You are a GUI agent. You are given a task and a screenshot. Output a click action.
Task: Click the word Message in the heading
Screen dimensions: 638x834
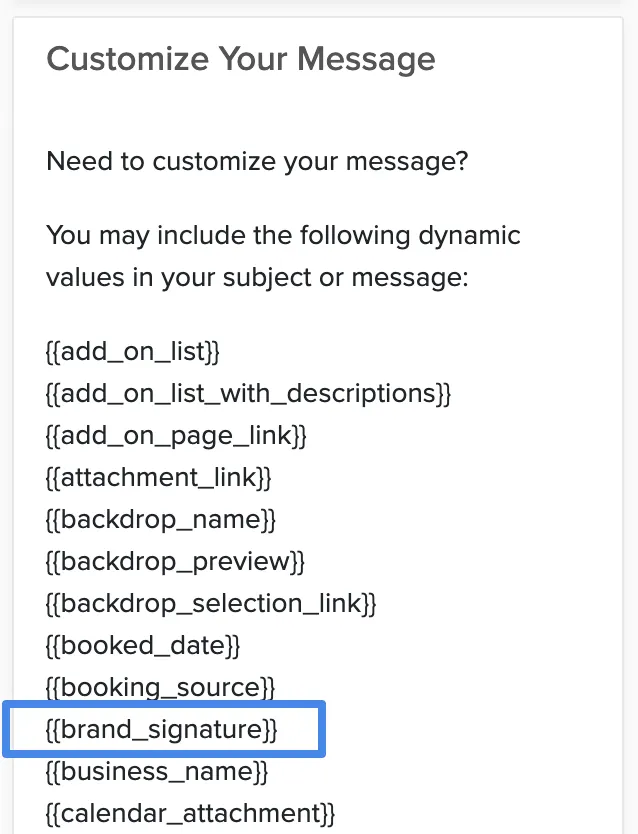point(366,60)
